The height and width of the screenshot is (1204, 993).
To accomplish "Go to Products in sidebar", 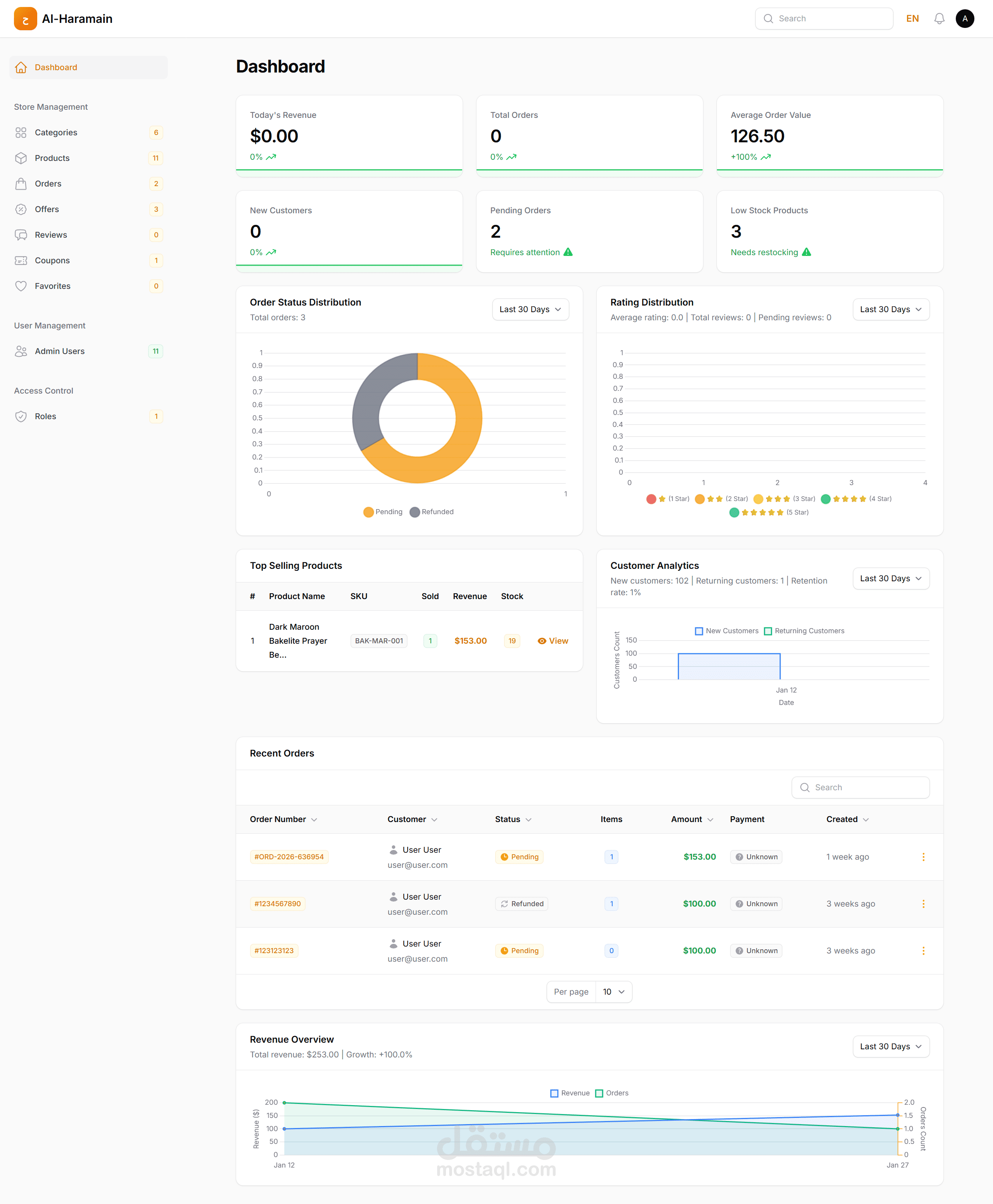I will pos(52,158).
